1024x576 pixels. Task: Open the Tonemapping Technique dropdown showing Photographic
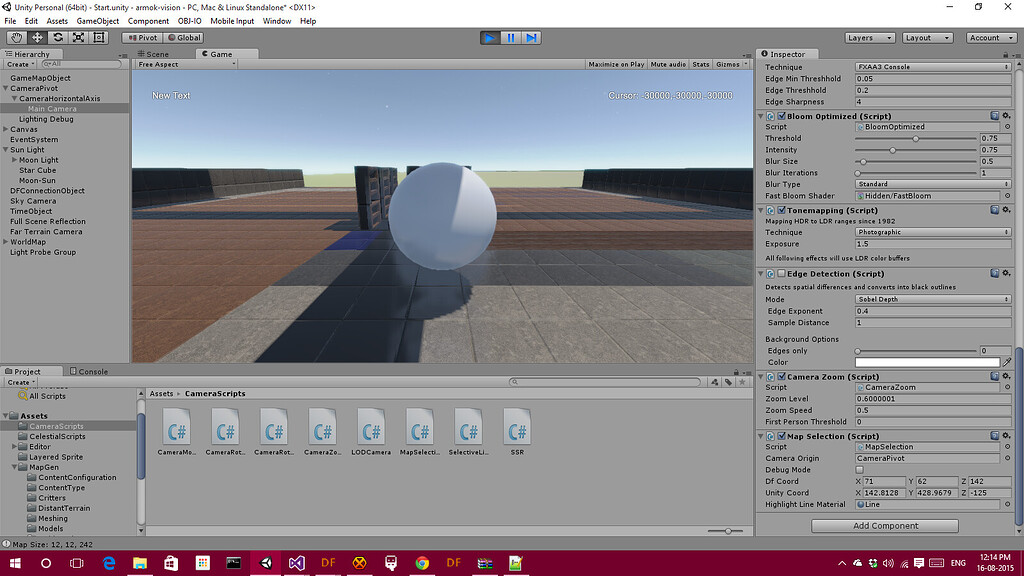932,232
